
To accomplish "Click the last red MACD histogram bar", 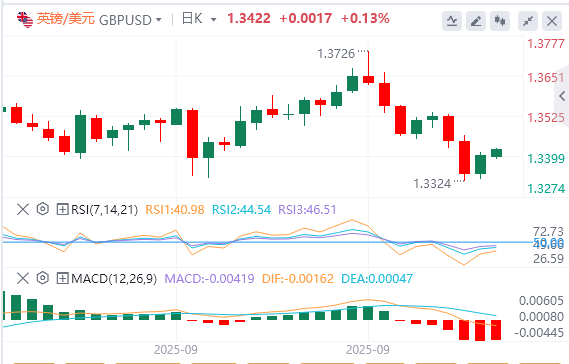I will (x=496, y=330).
